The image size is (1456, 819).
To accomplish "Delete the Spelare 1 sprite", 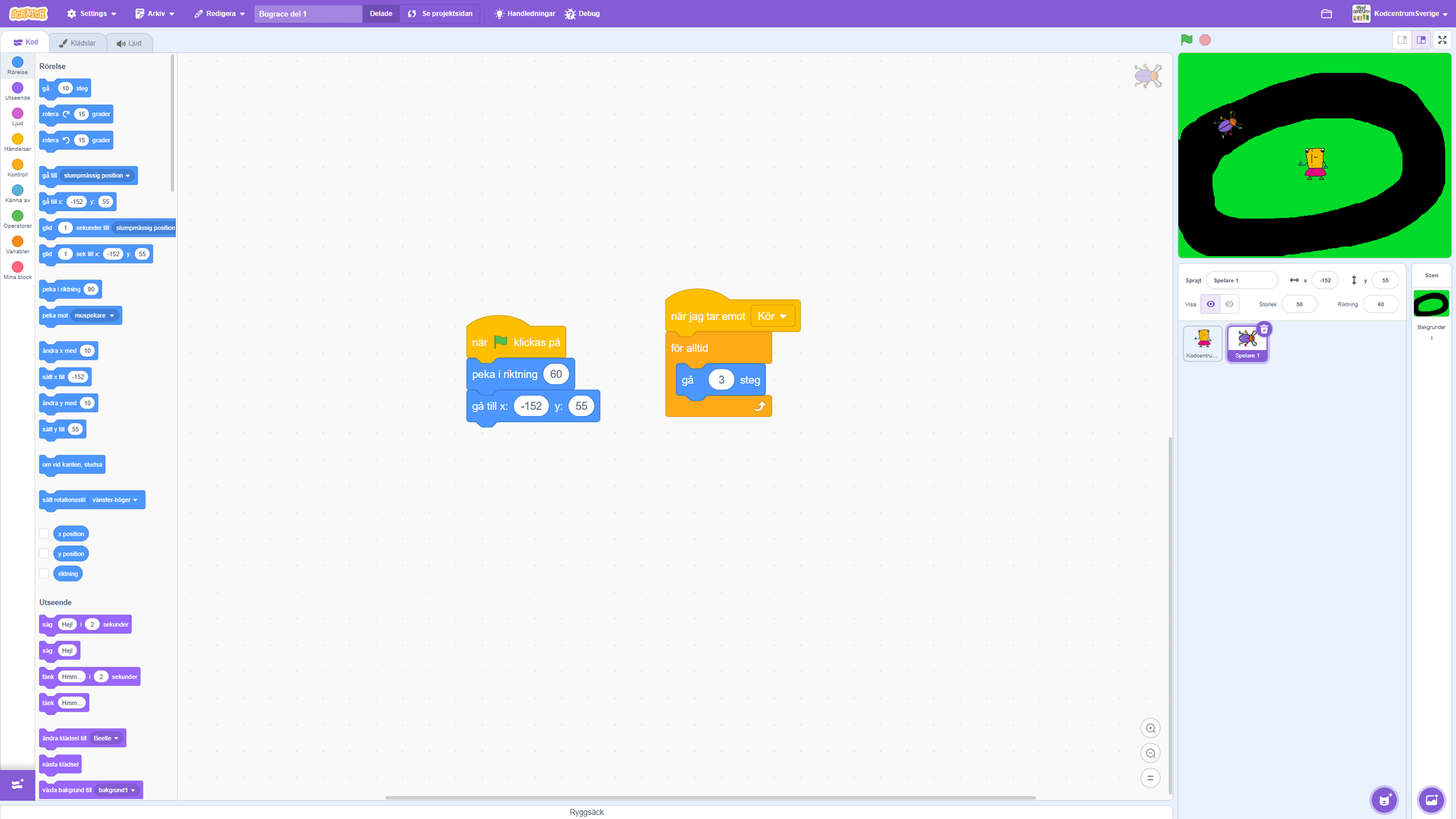I will [x=1264, y=329].
